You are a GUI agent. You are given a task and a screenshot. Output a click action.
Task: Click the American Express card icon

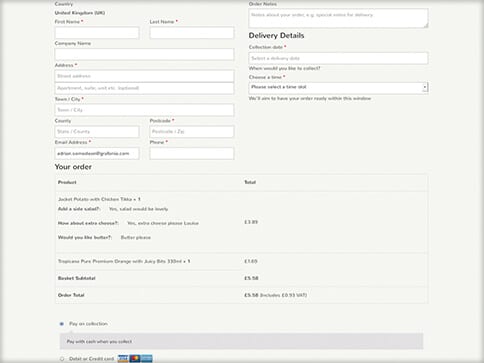(147, 359)
